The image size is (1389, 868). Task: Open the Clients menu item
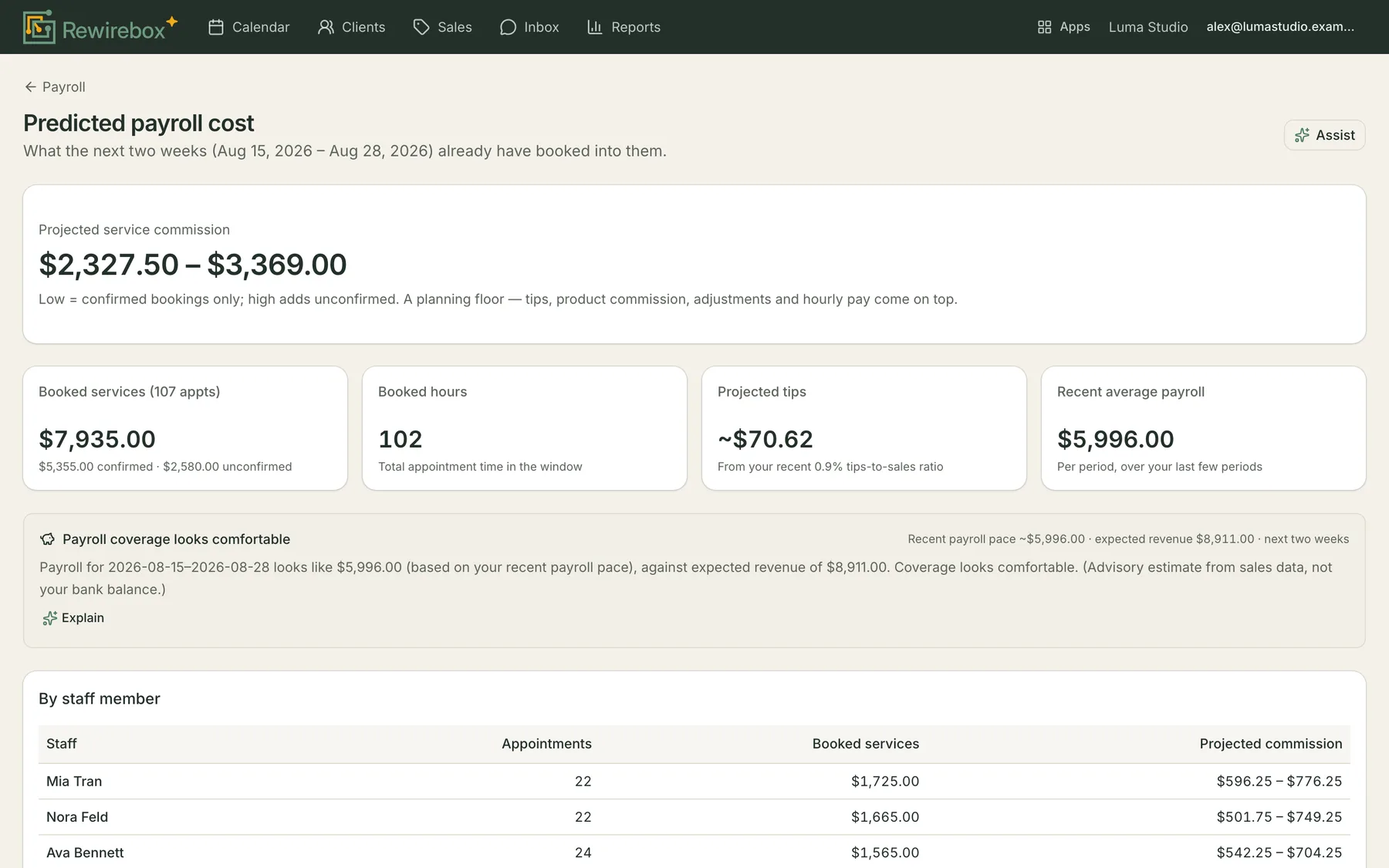[351, 27]
